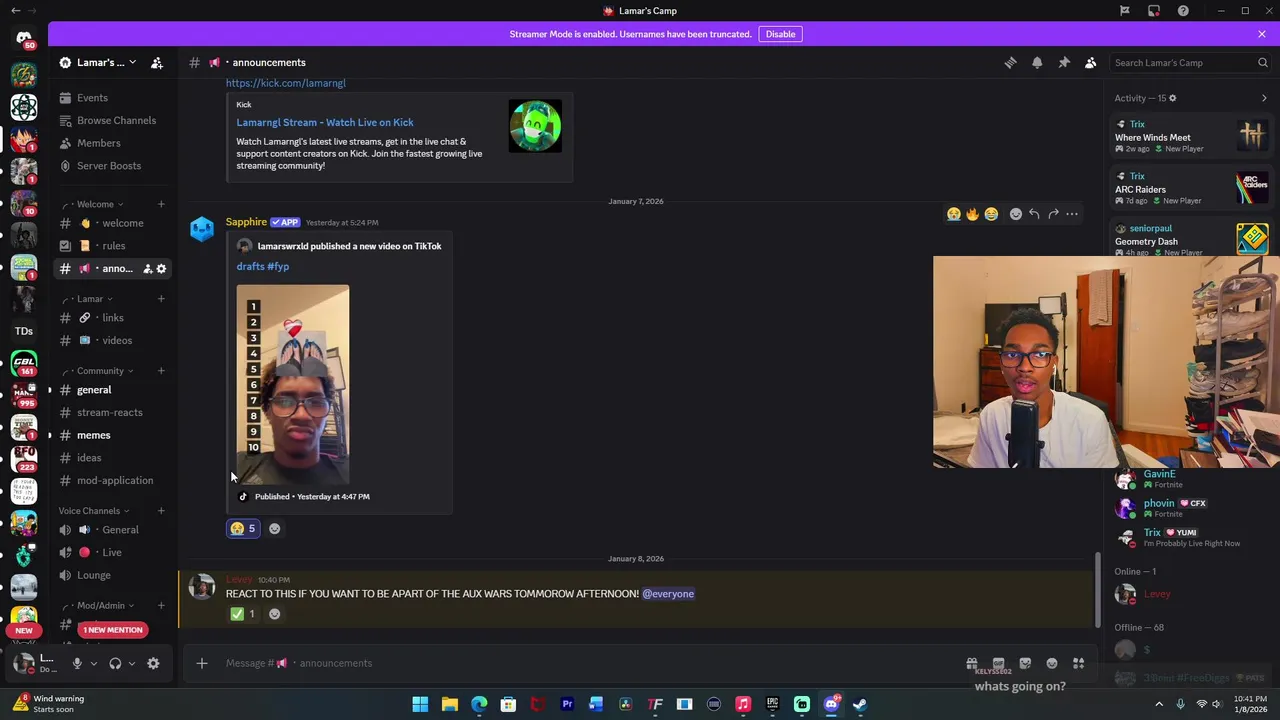
Task: Select the welcome channel
Action: coord(112,223)
